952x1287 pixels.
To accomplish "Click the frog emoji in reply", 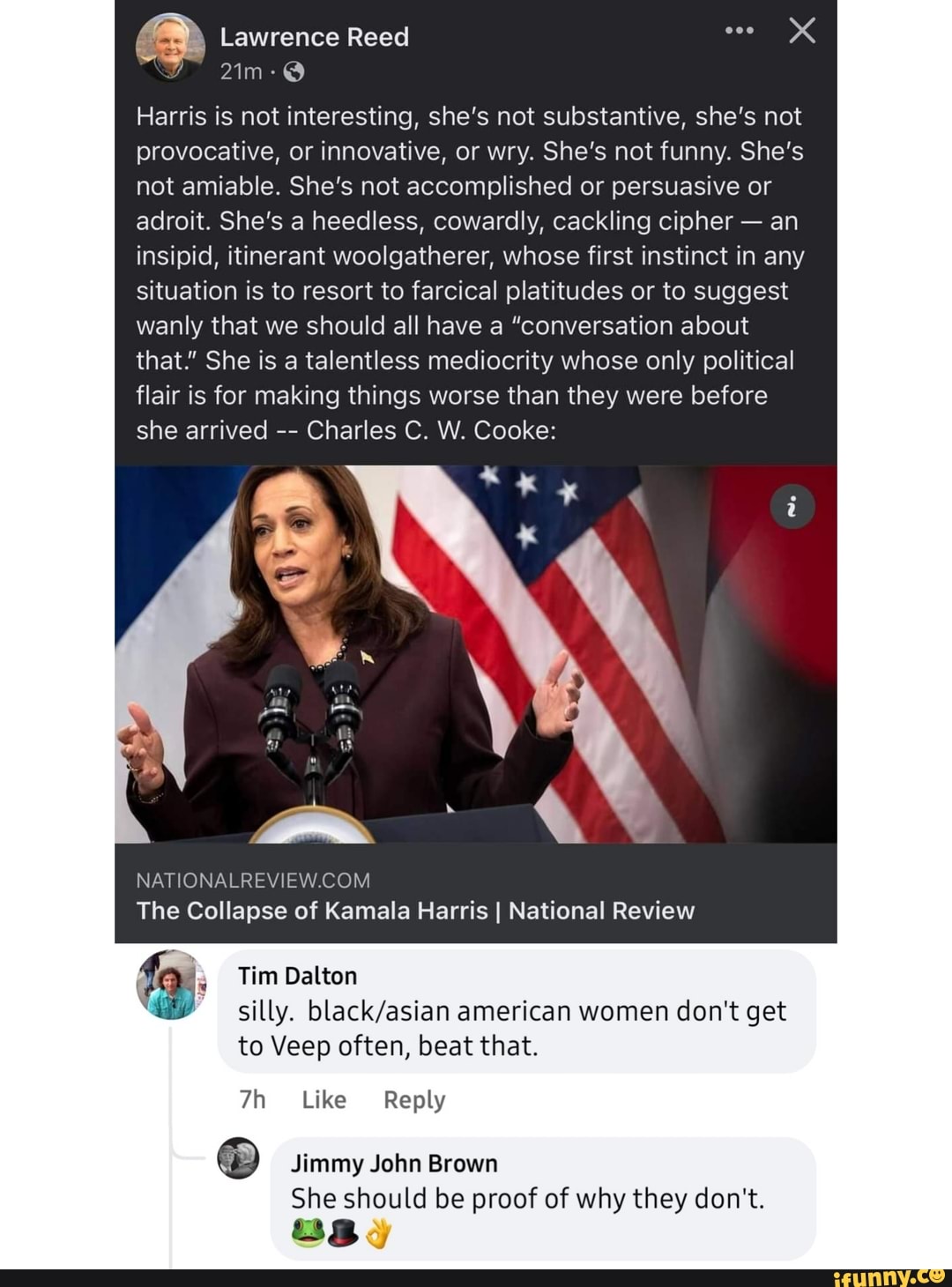I will [307, 1233].
